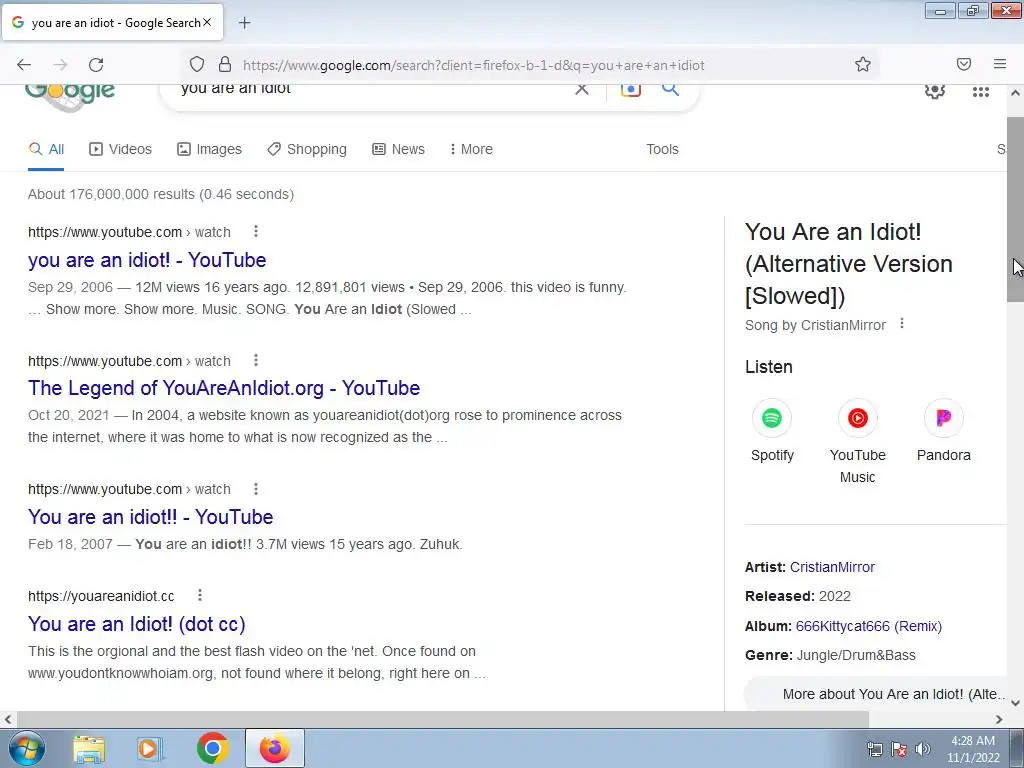Reload the page with the refresh icon
The width and height of the screenshot is (1024, 768).
point(96,65)
